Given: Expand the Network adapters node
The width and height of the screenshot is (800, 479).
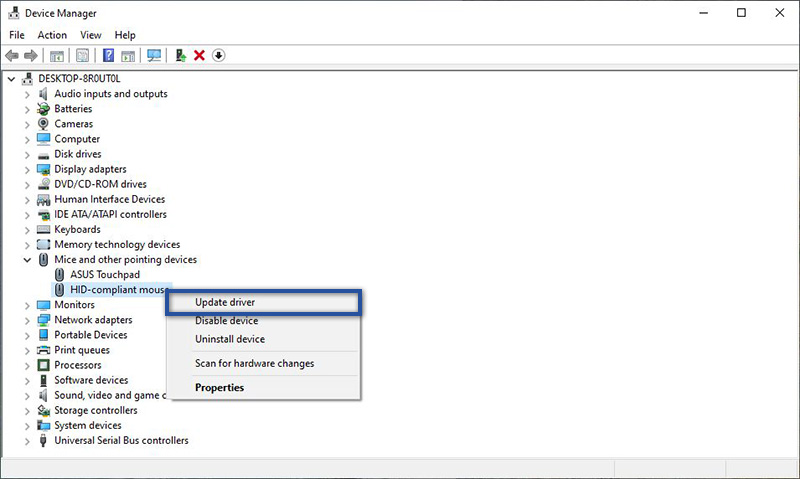Looking at the screenshot, I should point(27,320).
